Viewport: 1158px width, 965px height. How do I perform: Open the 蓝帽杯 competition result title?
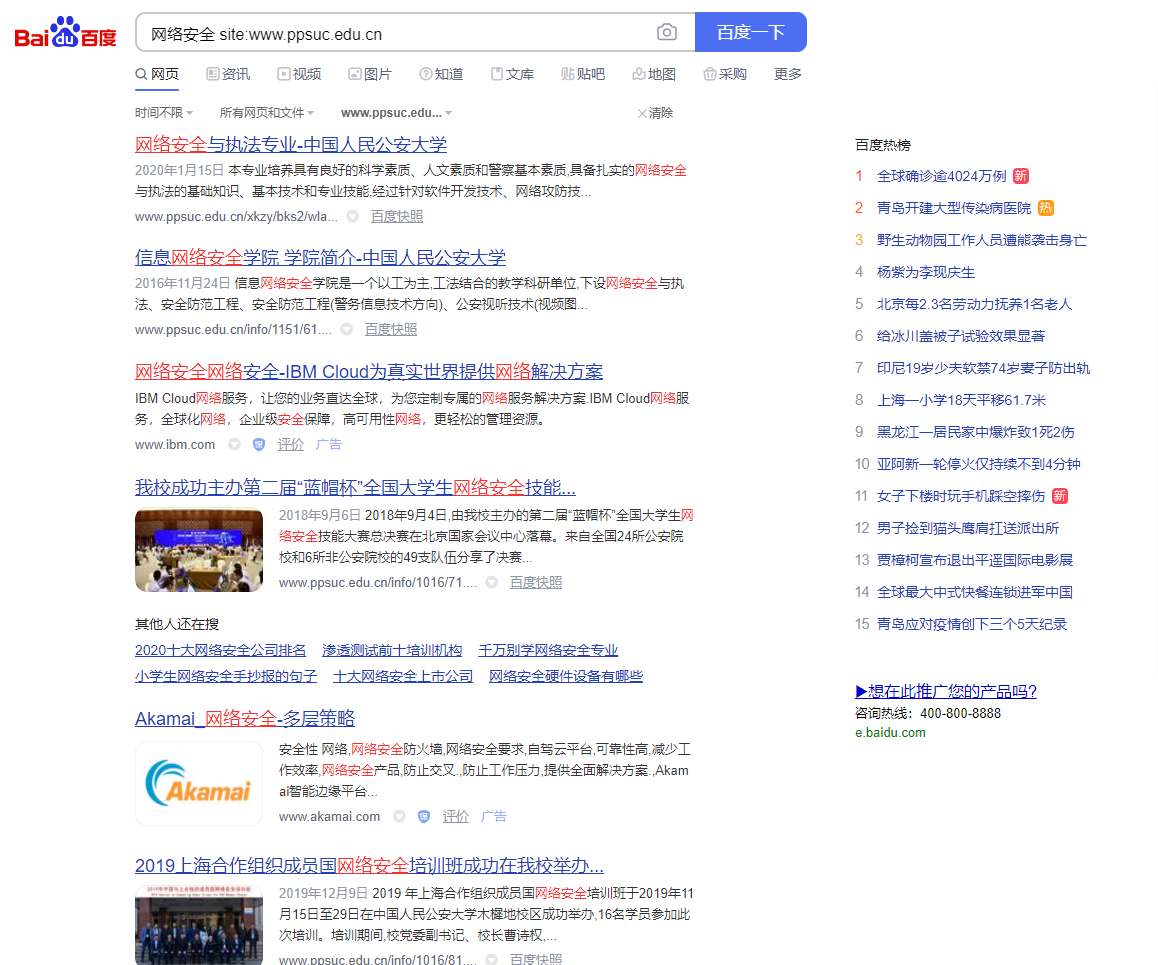[x=355, y=487]
